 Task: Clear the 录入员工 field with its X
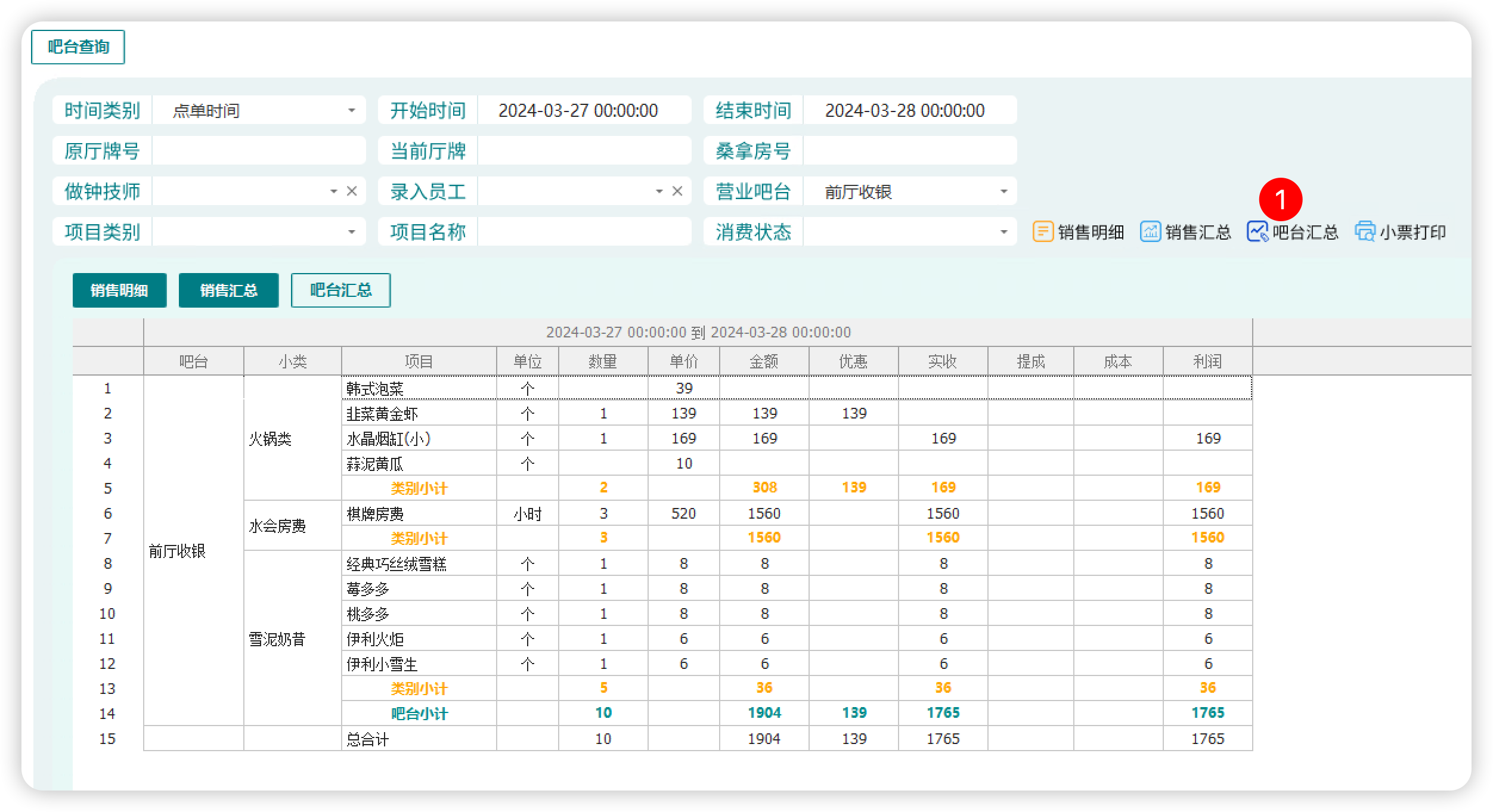pyautogui.click(x=677, y=191)
